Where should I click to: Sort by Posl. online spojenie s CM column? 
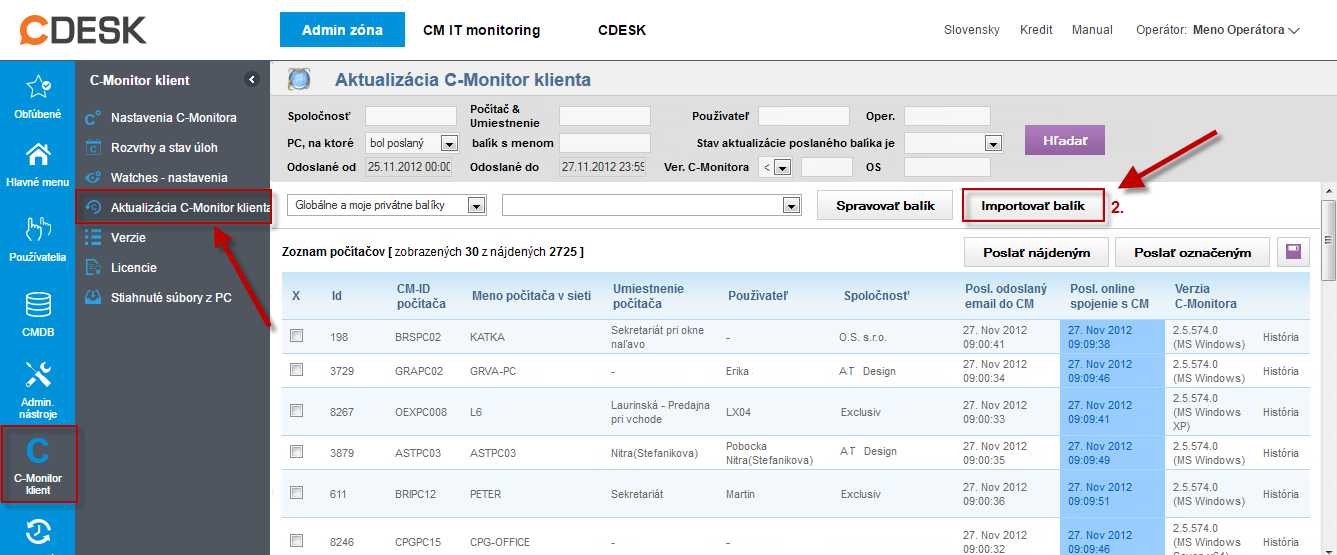point(1110,296)
